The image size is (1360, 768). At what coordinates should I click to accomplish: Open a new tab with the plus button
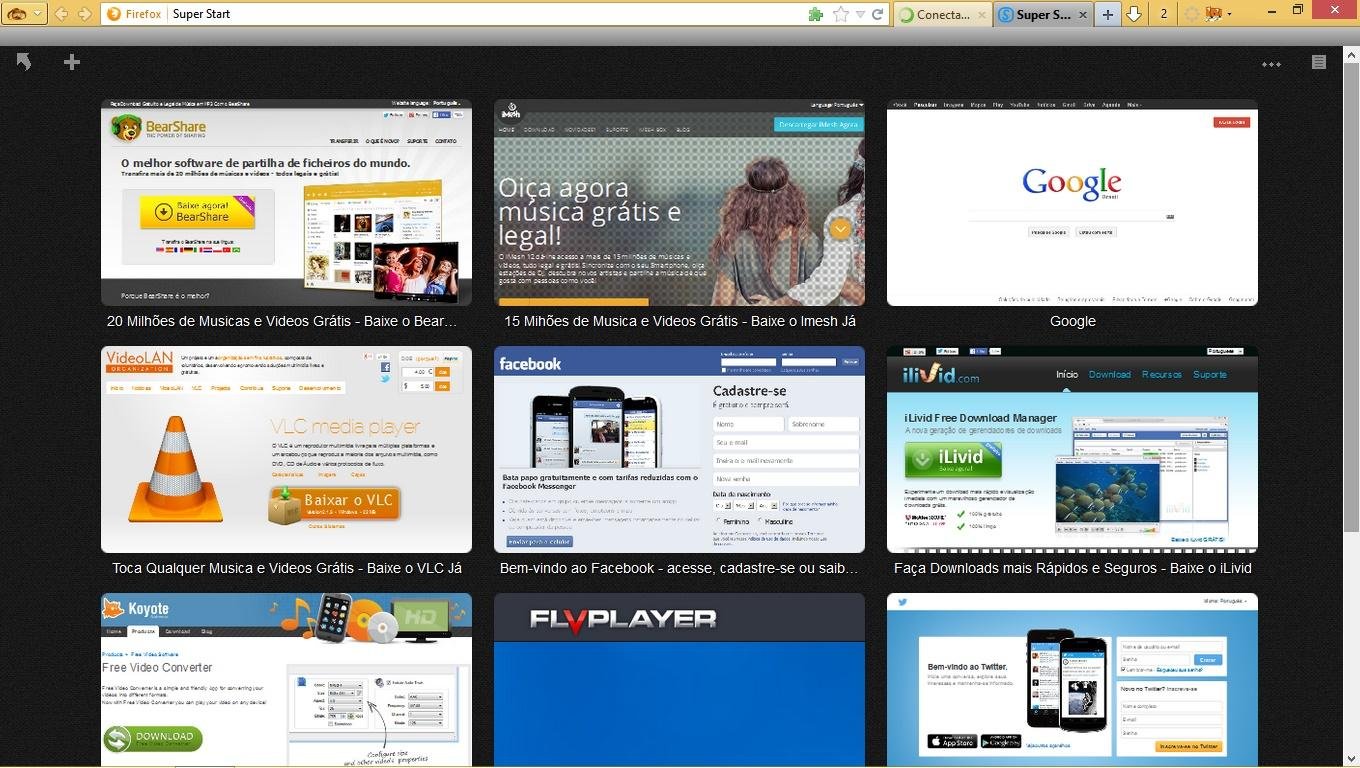[1107, 14]
